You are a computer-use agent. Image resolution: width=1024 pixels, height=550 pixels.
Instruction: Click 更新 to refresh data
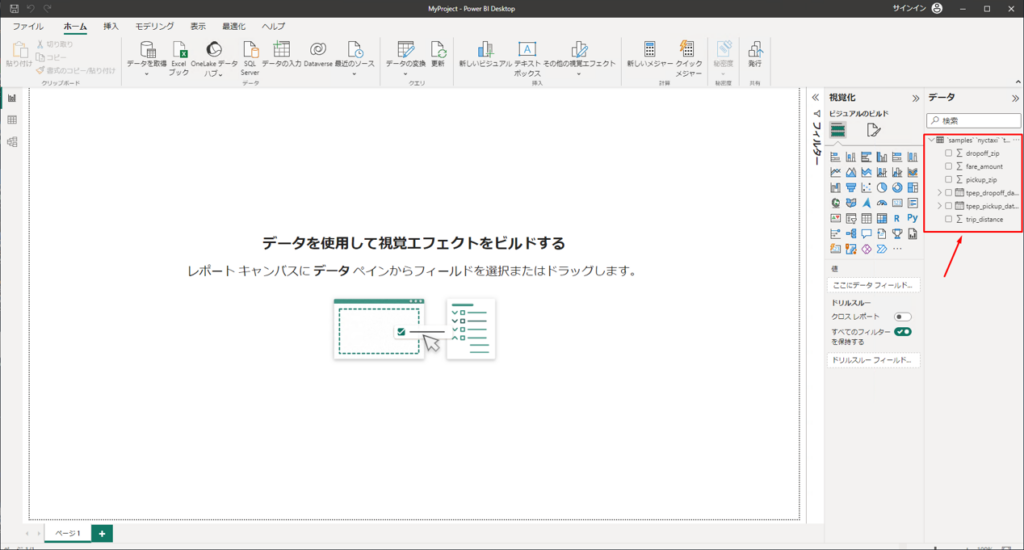click(x=438, y=50)
